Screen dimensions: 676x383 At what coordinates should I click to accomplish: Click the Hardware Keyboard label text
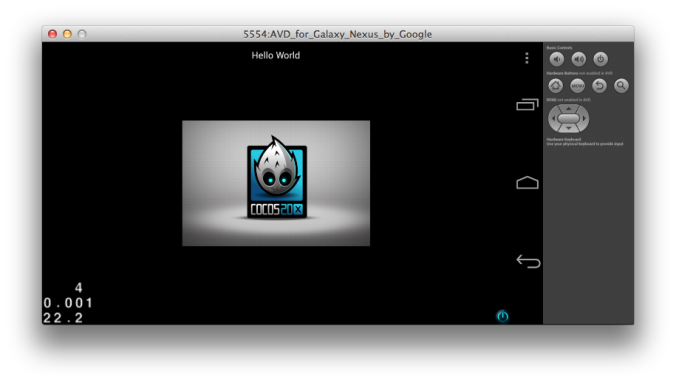pyautogui.click(x=563, y=139)
